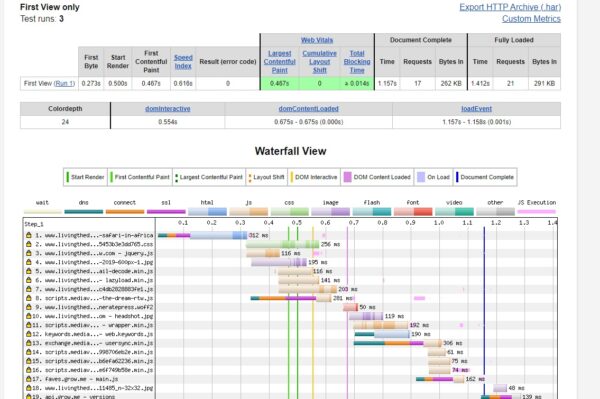Image resolution: width=600 pixels, height=399 pixels.
Task: Click the Waterfall View heading
Action: 290,151
